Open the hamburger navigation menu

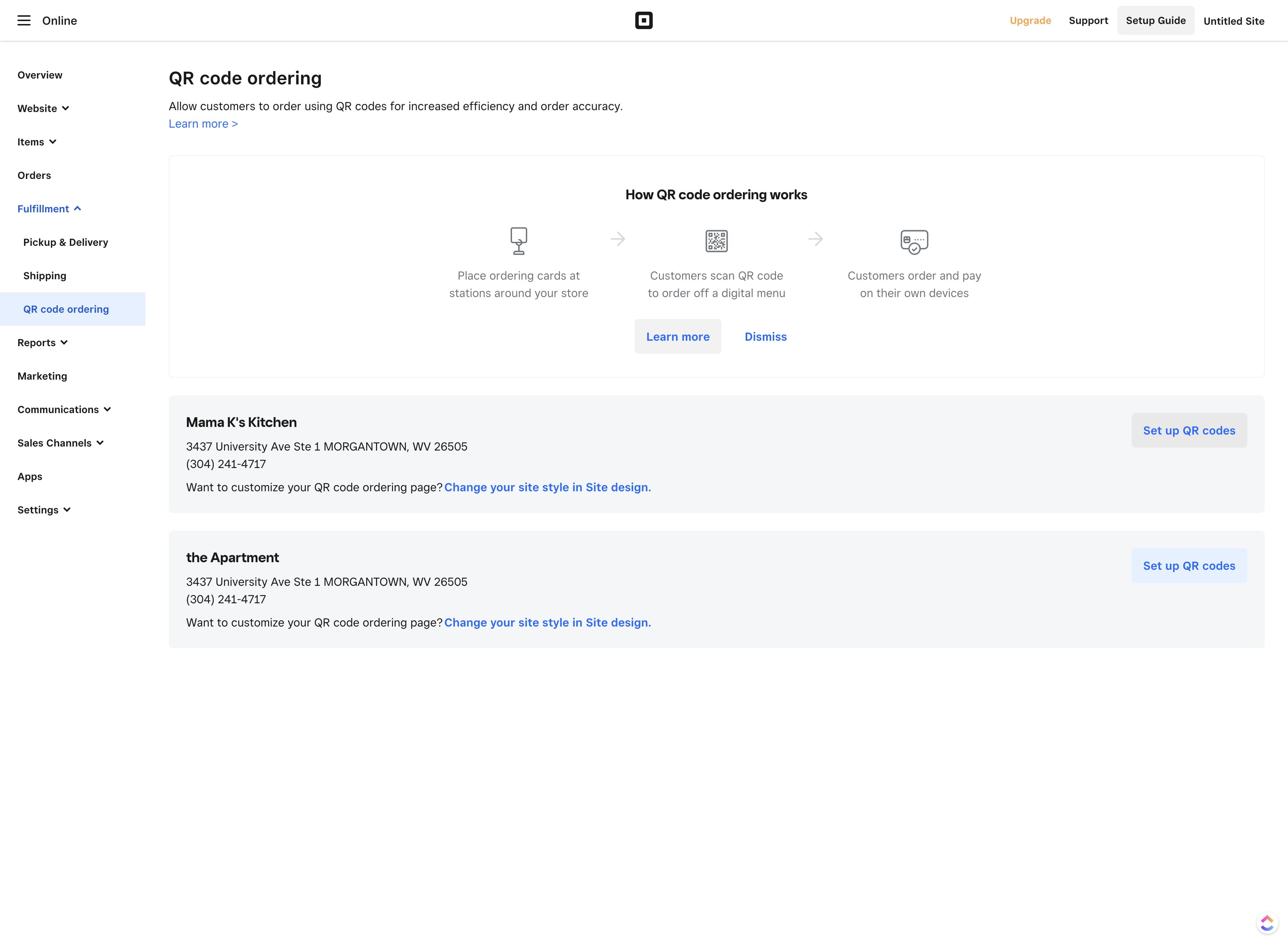[x=25, y=20]
